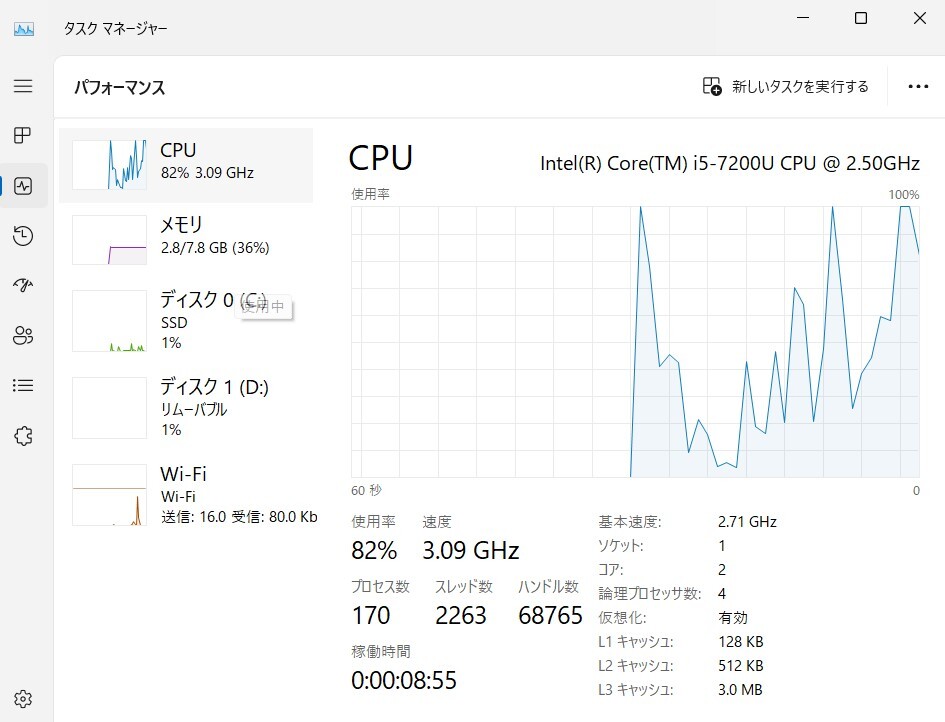Image resolution: width=945 pixels, height=722 pixels.
Task: Click the Wi-Fi mini graph thumbnail
Action: tap(109, 495)
